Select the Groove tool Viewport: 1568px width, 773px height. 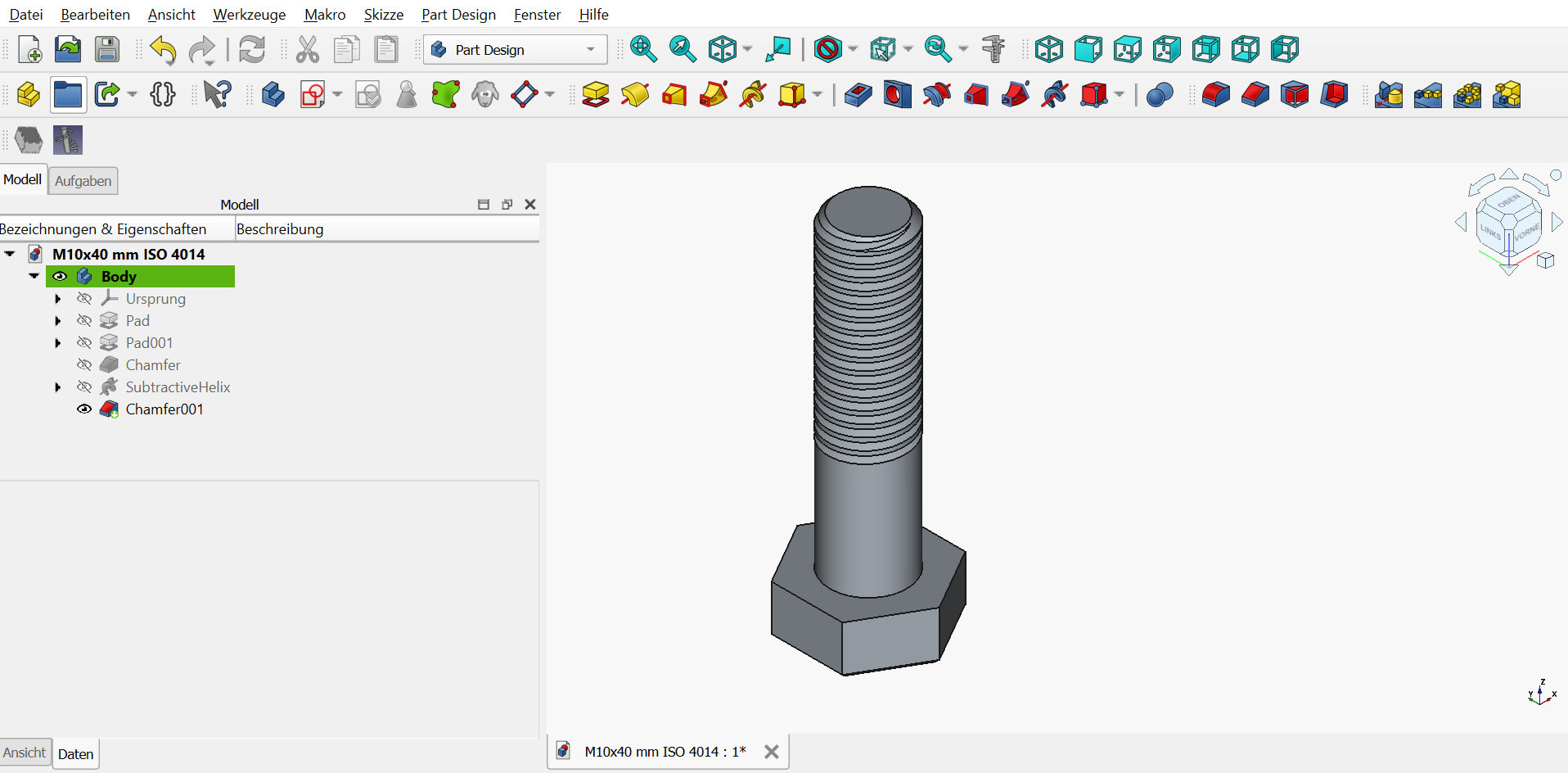click(937, 95)
